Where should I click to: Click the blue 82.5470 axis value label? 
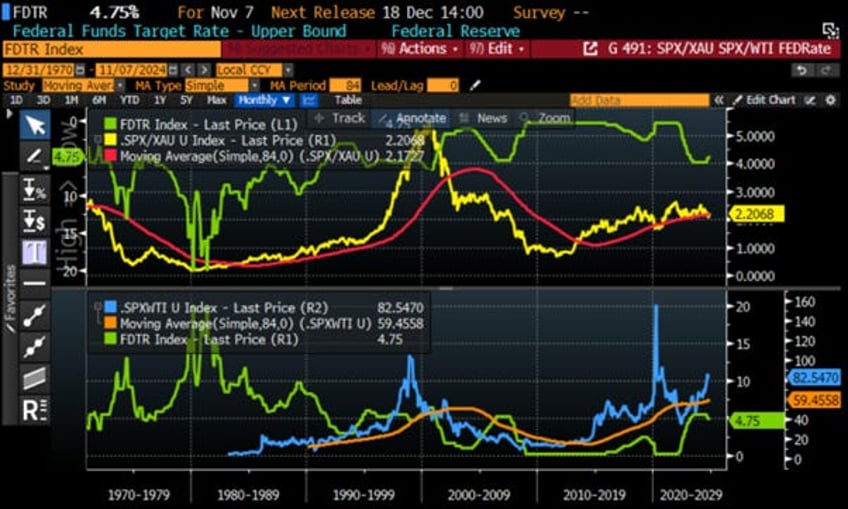[x=814, y=377]
